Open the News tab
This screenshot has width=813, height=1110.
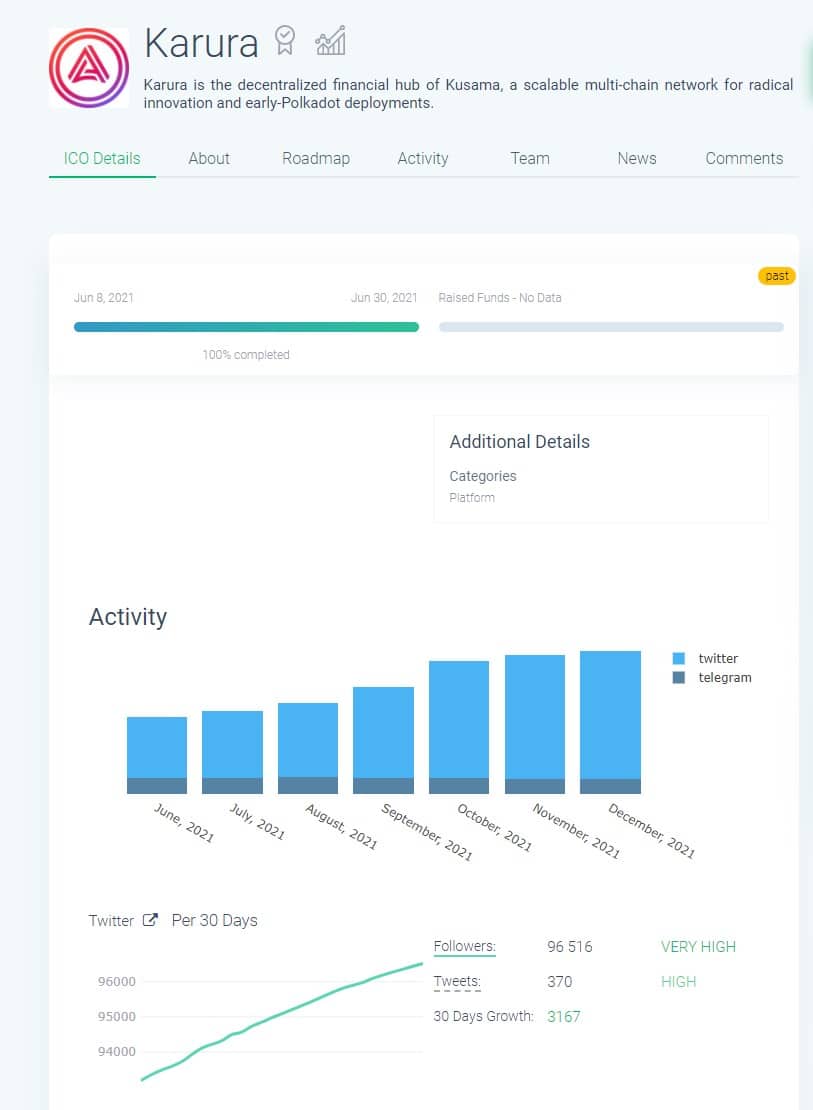point(637,158)
